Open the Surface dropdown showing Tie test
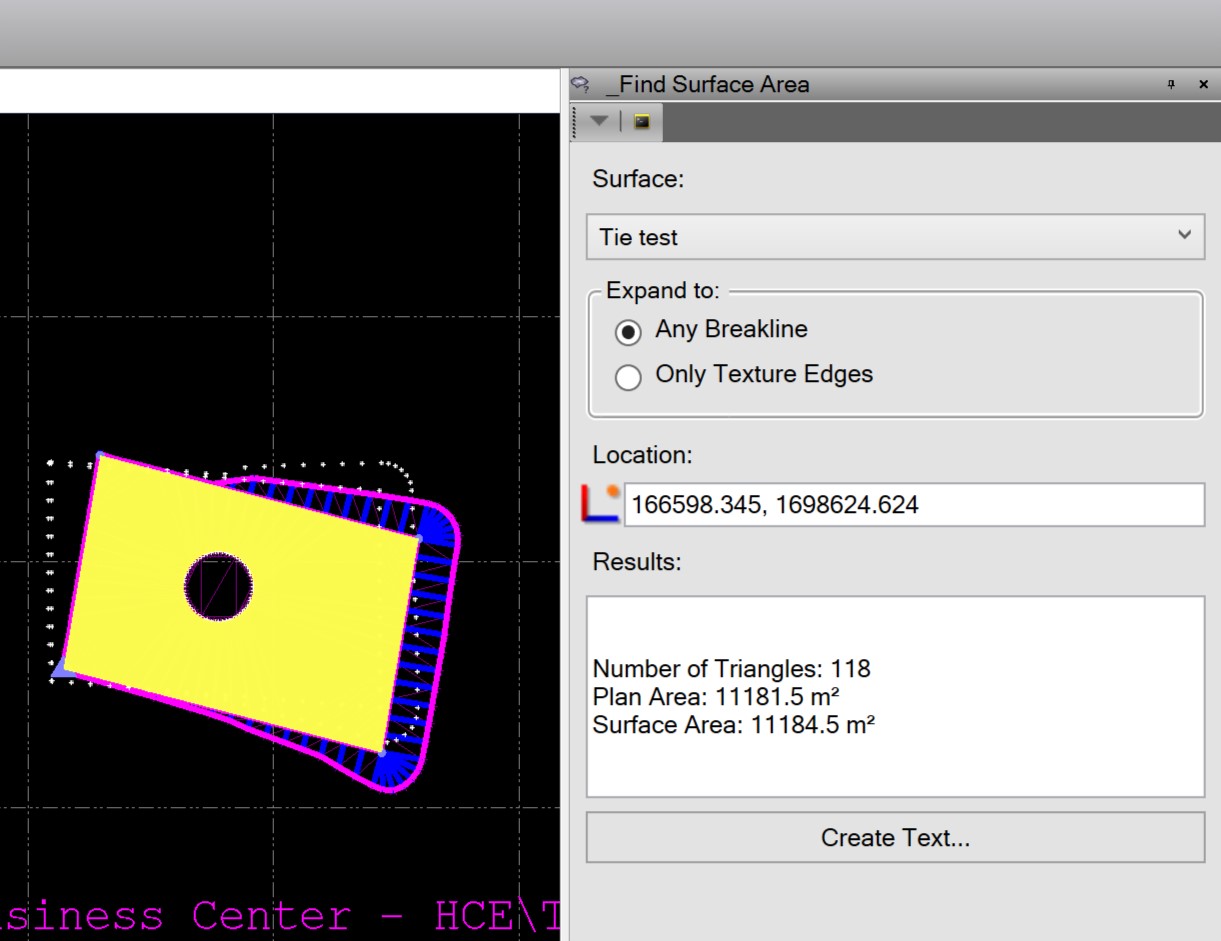1221x941 pixels. [x=895, y=237]
